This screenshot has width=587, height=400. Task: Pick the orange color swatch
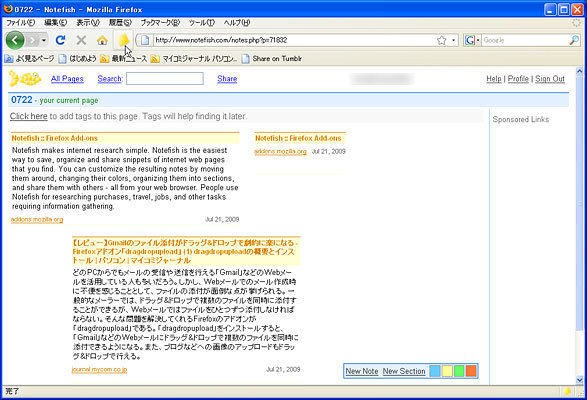coord(471,371)
